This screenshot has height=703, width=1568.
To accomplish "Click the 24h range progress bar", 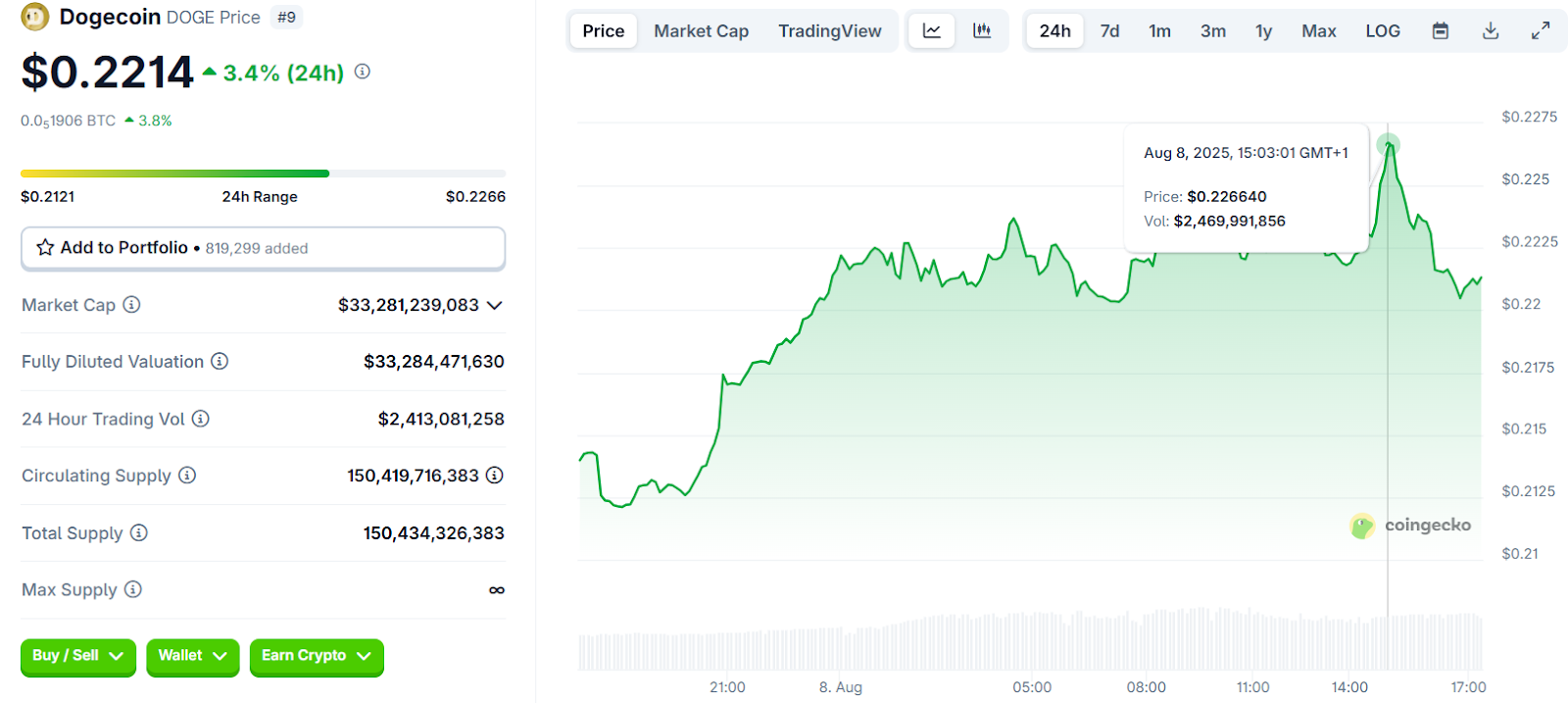I will pyautogui.click(x=263, y=174).
